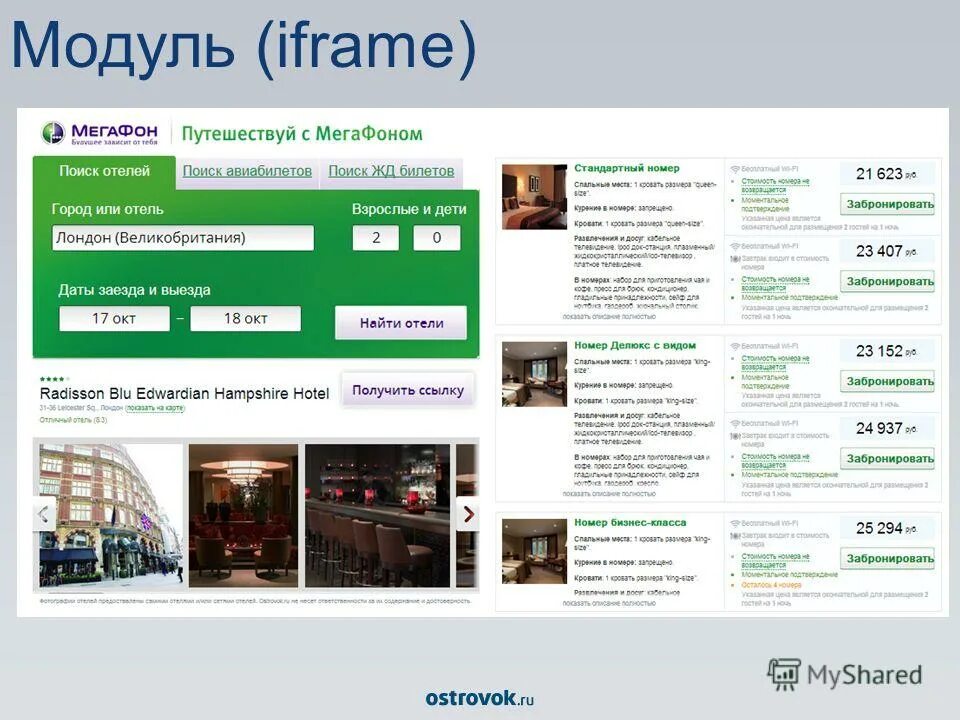
Task: Click the Получить ссылку button
Action: point(408,390)
